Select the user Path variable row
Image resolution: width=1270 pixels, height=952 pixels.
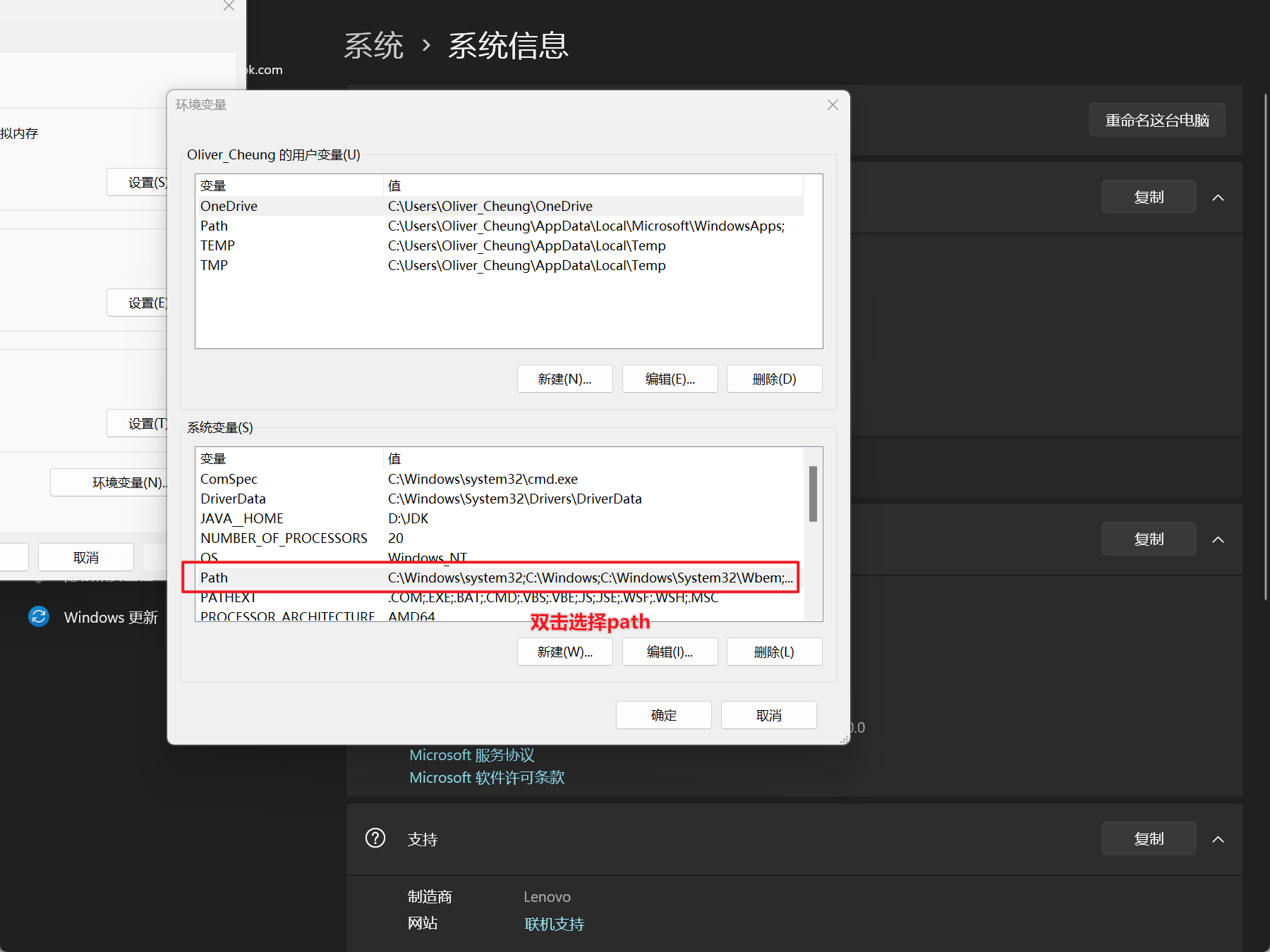point(500,226)
